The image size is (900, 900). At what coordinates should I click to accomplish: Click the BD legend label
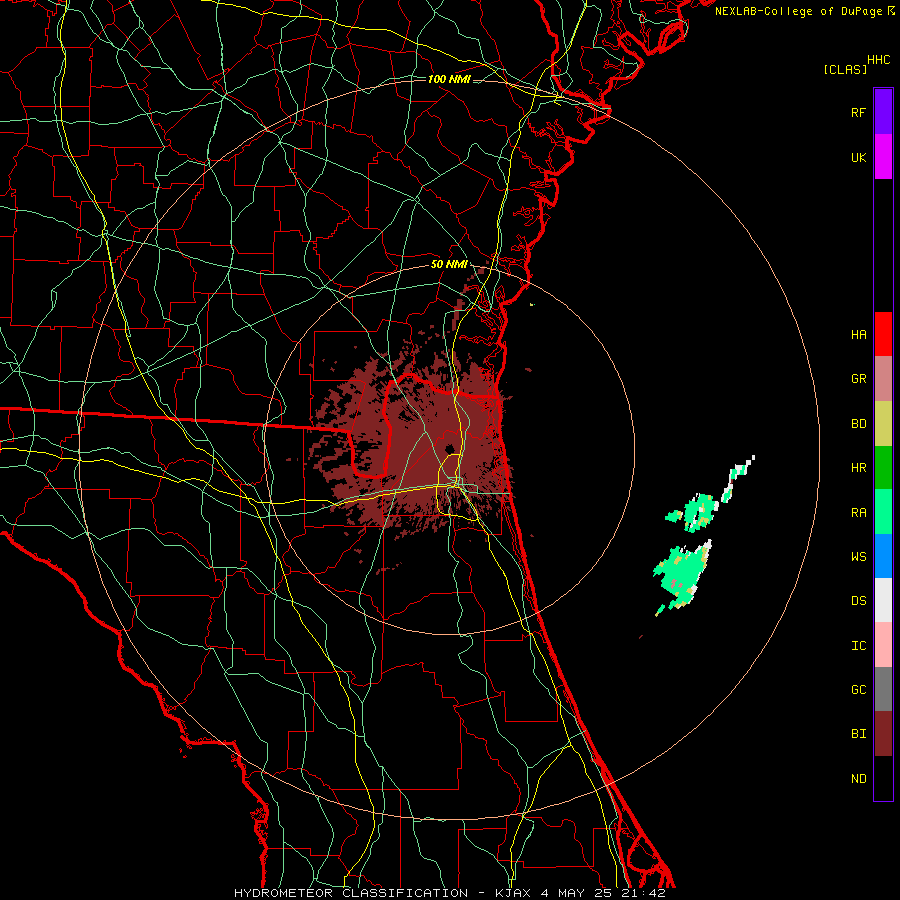pos(858,424)
